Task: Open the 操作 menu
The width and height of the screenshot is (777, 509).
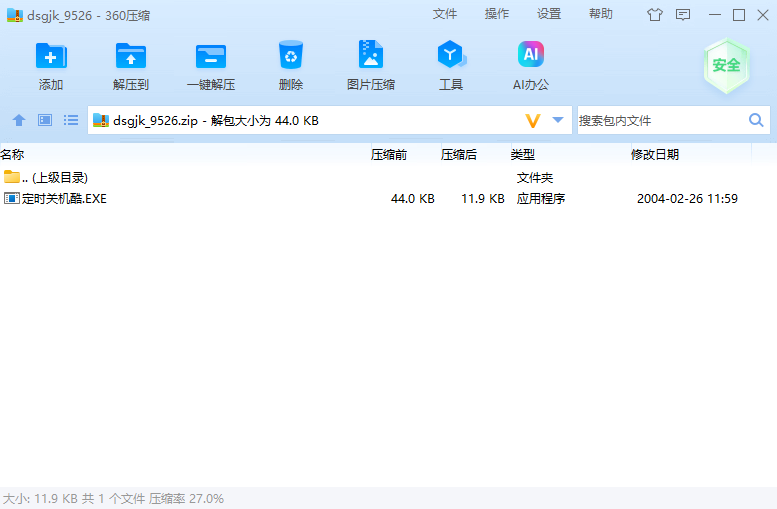Action: click(497, 14)
